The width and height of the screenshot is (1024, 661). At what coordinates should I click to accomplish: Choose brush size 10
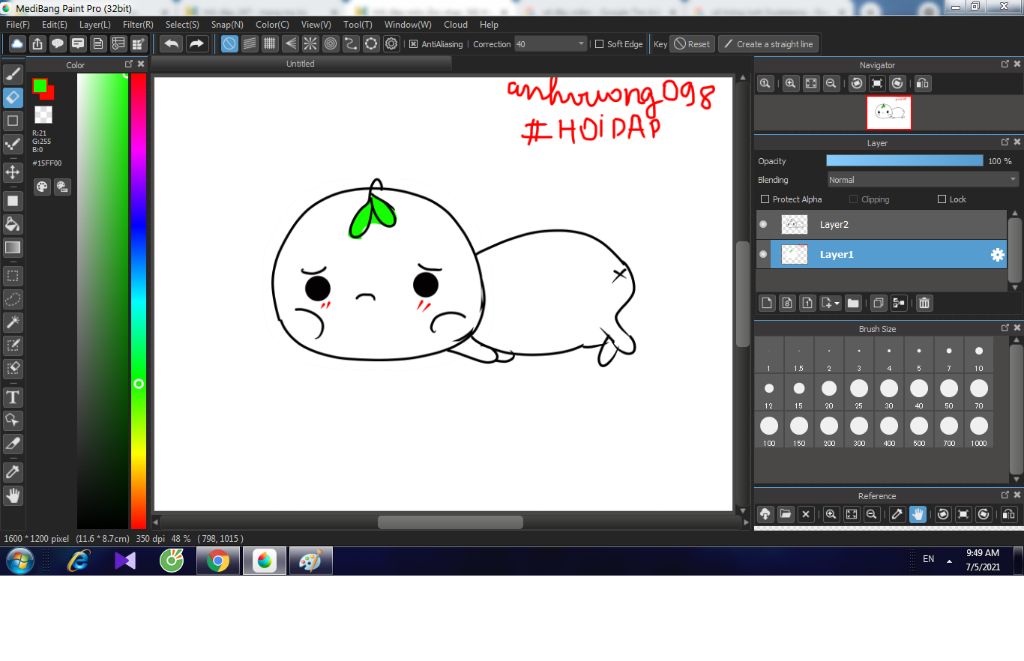(x=979, y=355)
